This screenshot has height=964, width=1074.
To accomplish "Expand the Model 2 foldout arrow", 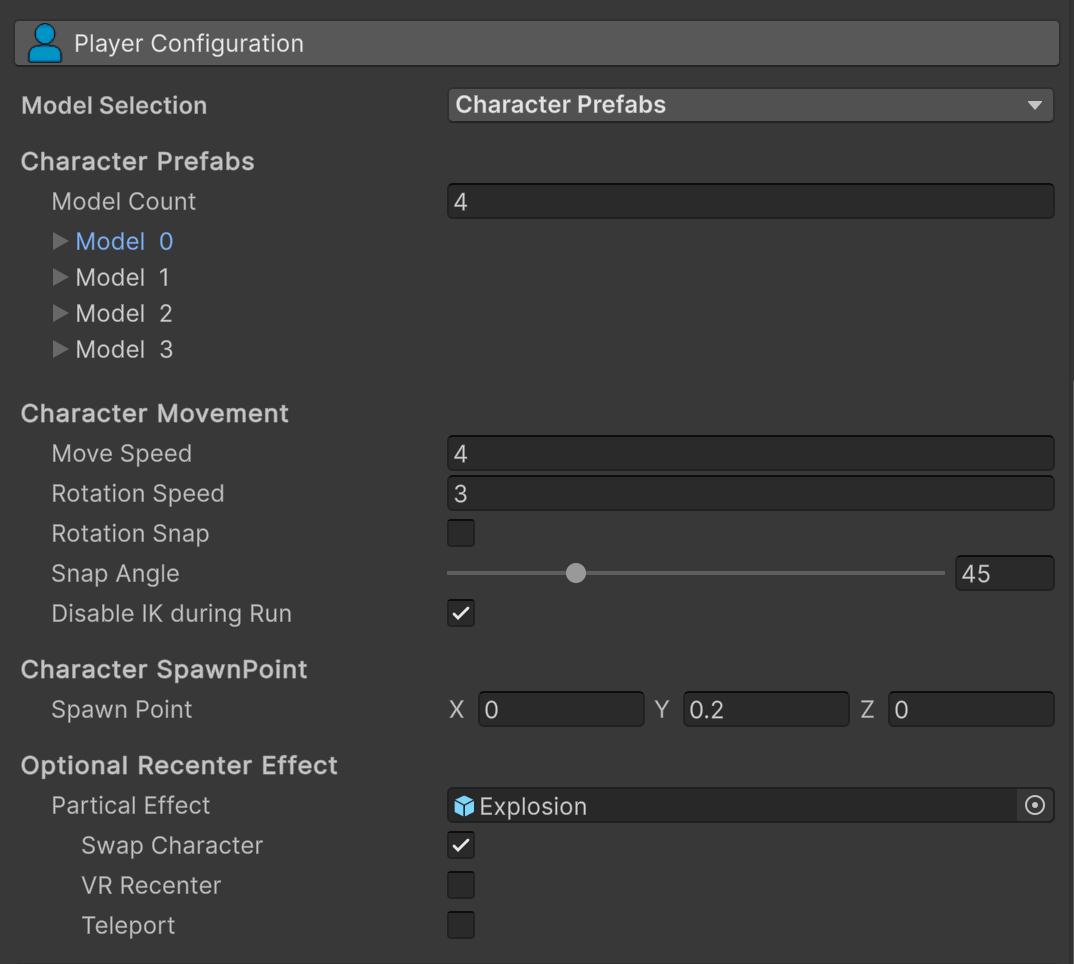I will tap(61, 313).
